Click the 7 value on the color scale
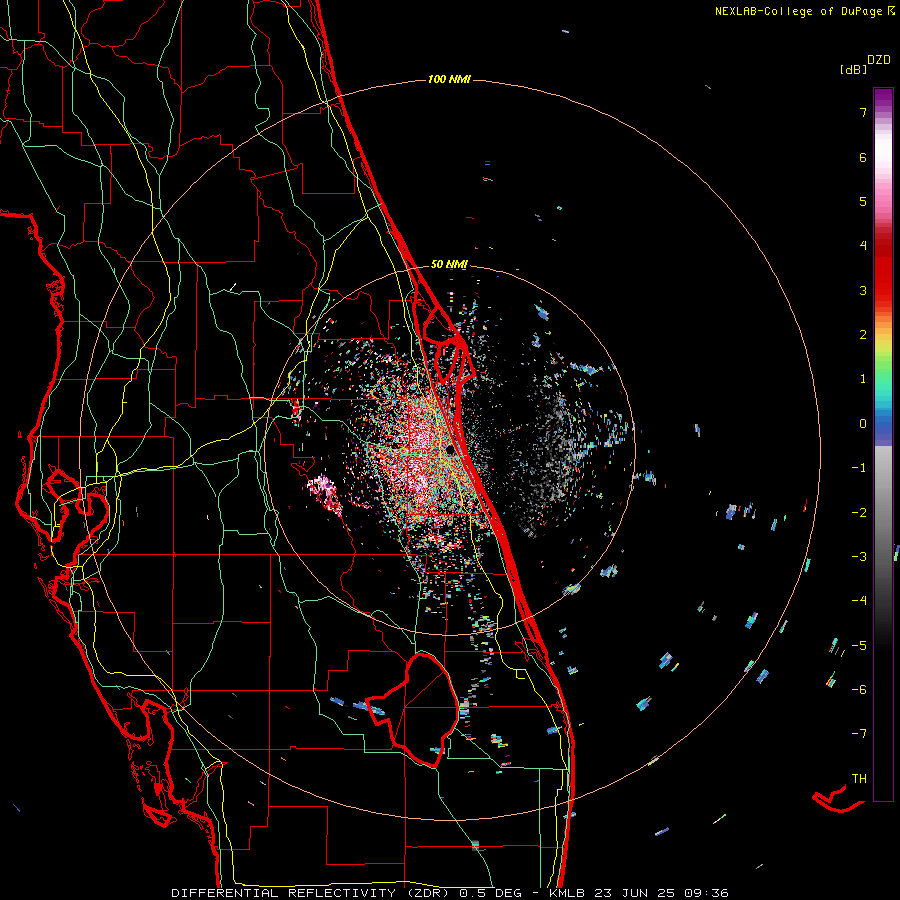The height and width of the screenshot is (900, 900). tap(863, 112)
